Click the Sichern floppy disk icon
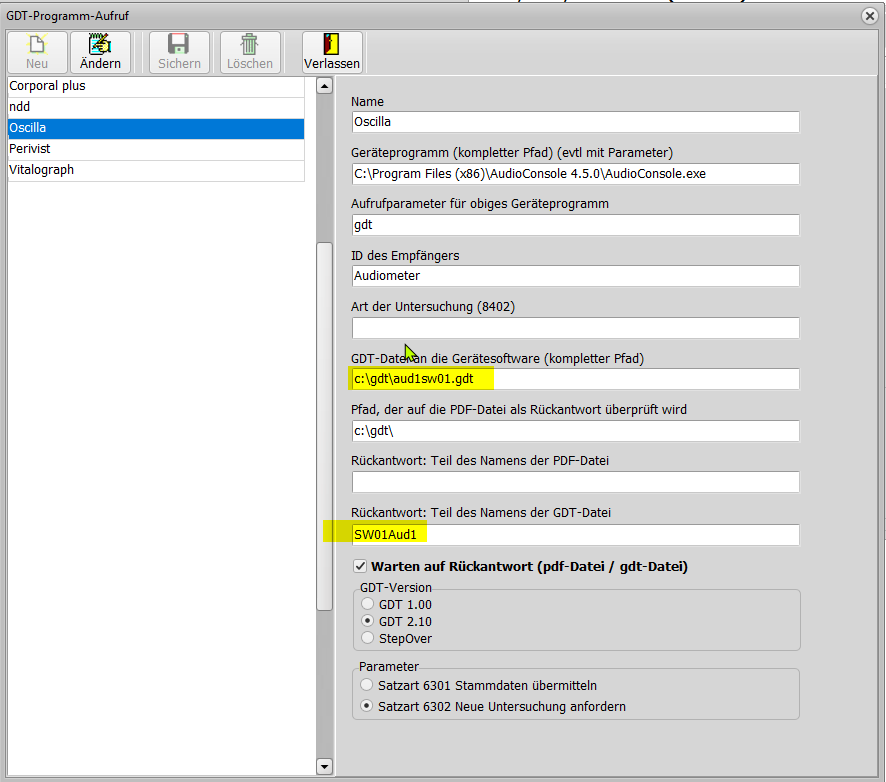 [x=179, y=44]
